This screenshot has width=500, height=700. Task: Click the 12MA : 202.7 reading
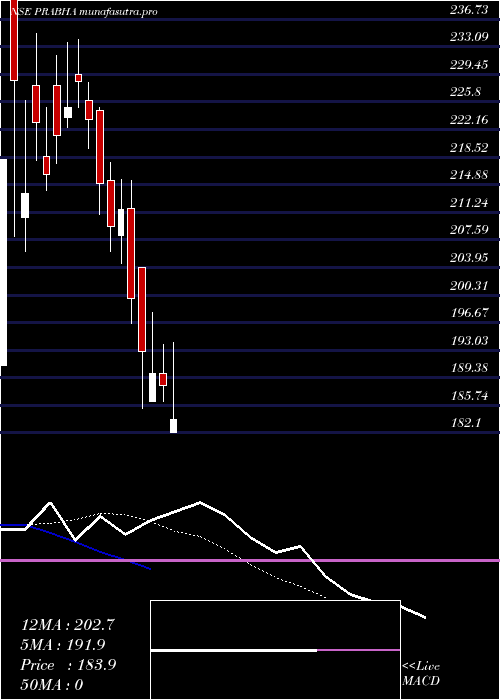coord(68,625)
